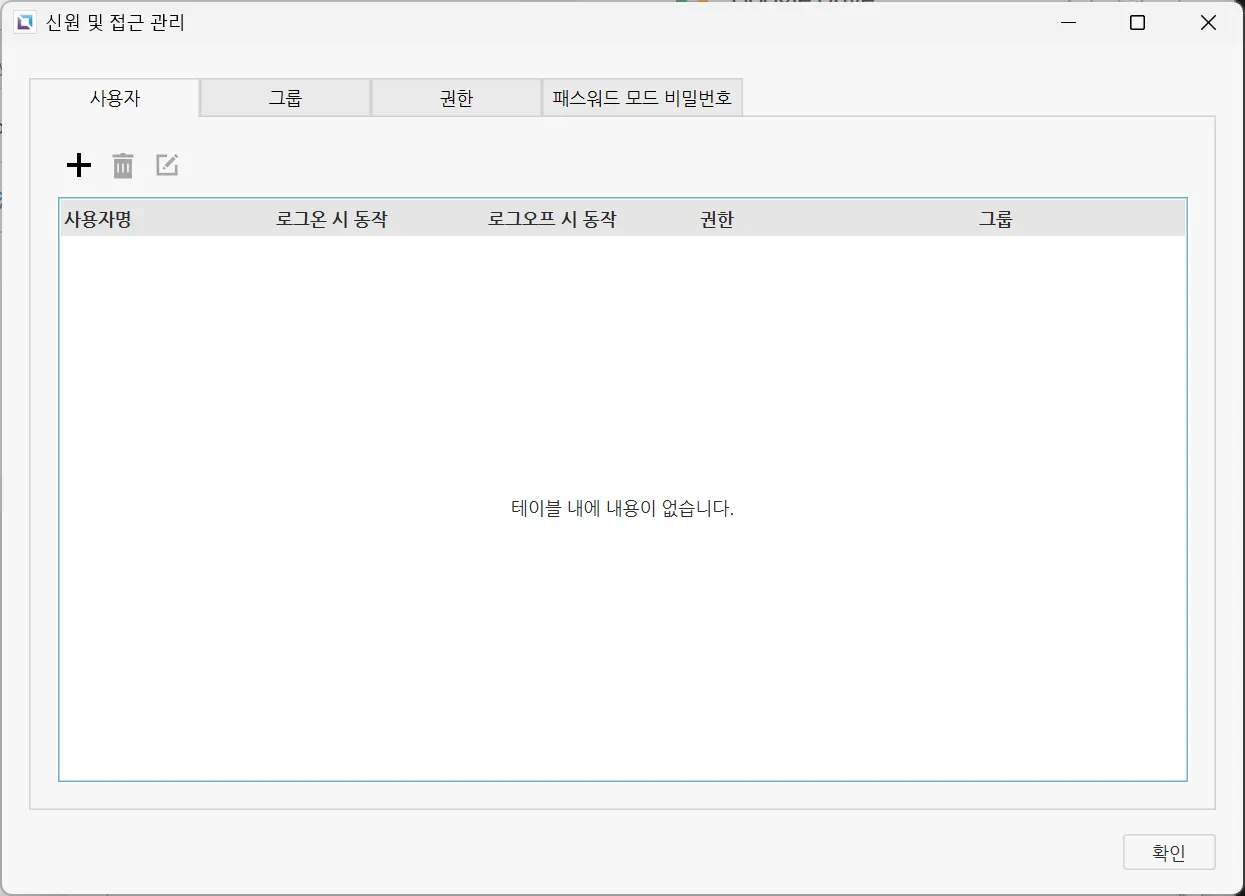Viewport: 1245px width, 896px height.
Task: Click the empty table message text
Action: coord(622,509)
